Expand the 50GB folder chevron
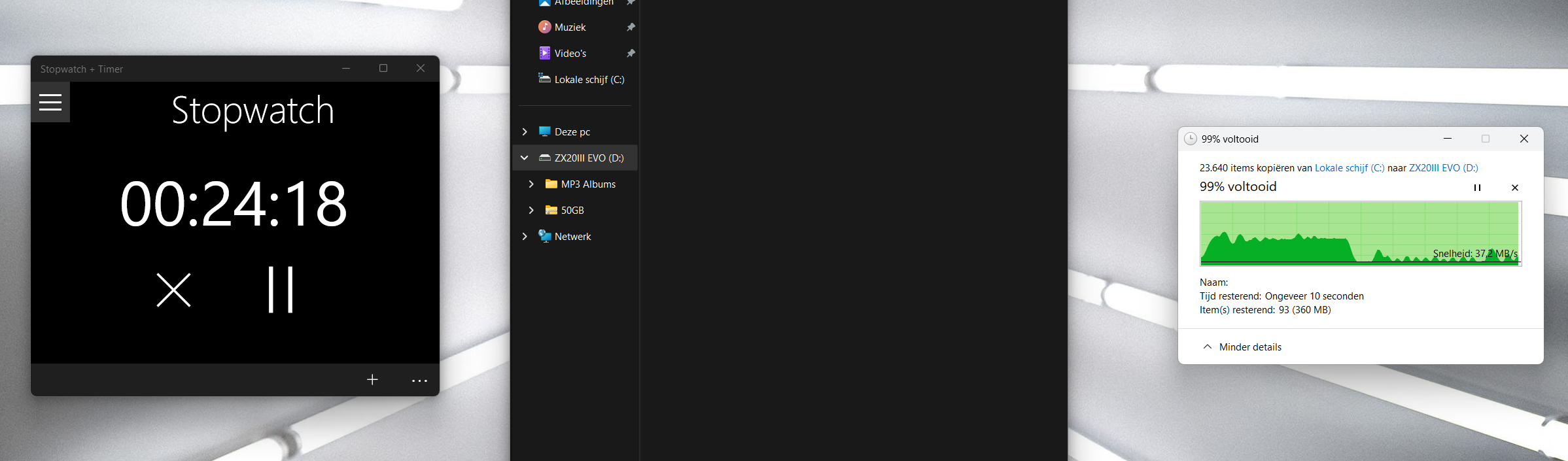Viewport: 1568px width, 461px height. [531, 210]
